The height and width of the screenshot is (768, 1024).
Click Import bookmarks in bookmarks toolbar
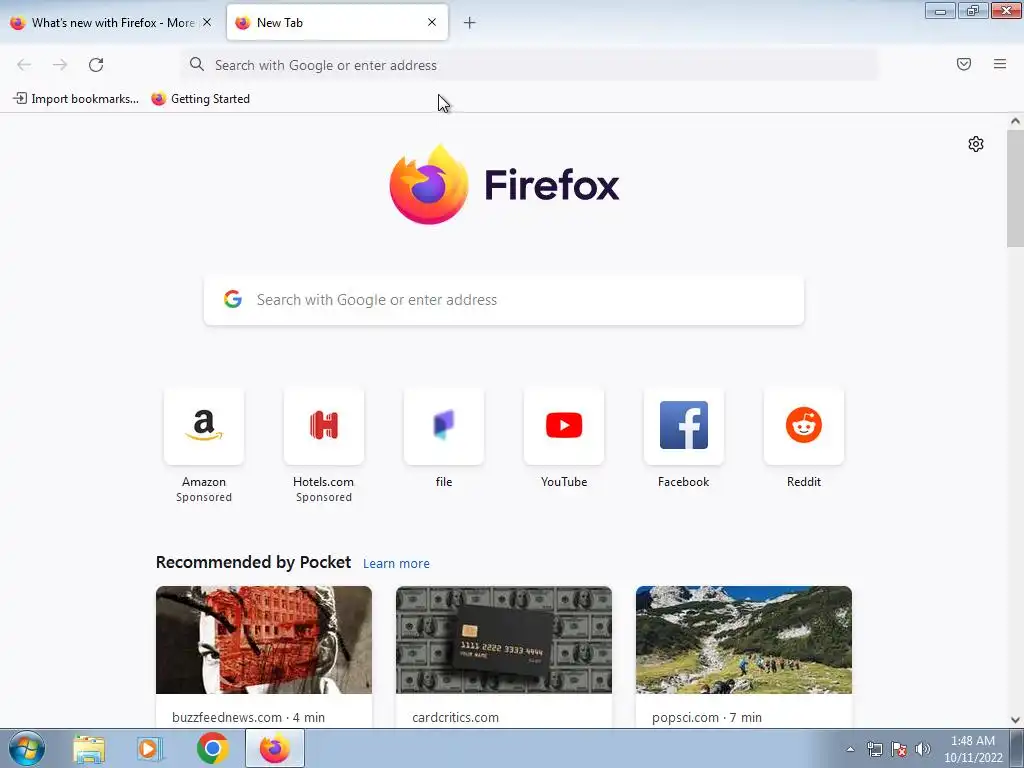[76, 99]
